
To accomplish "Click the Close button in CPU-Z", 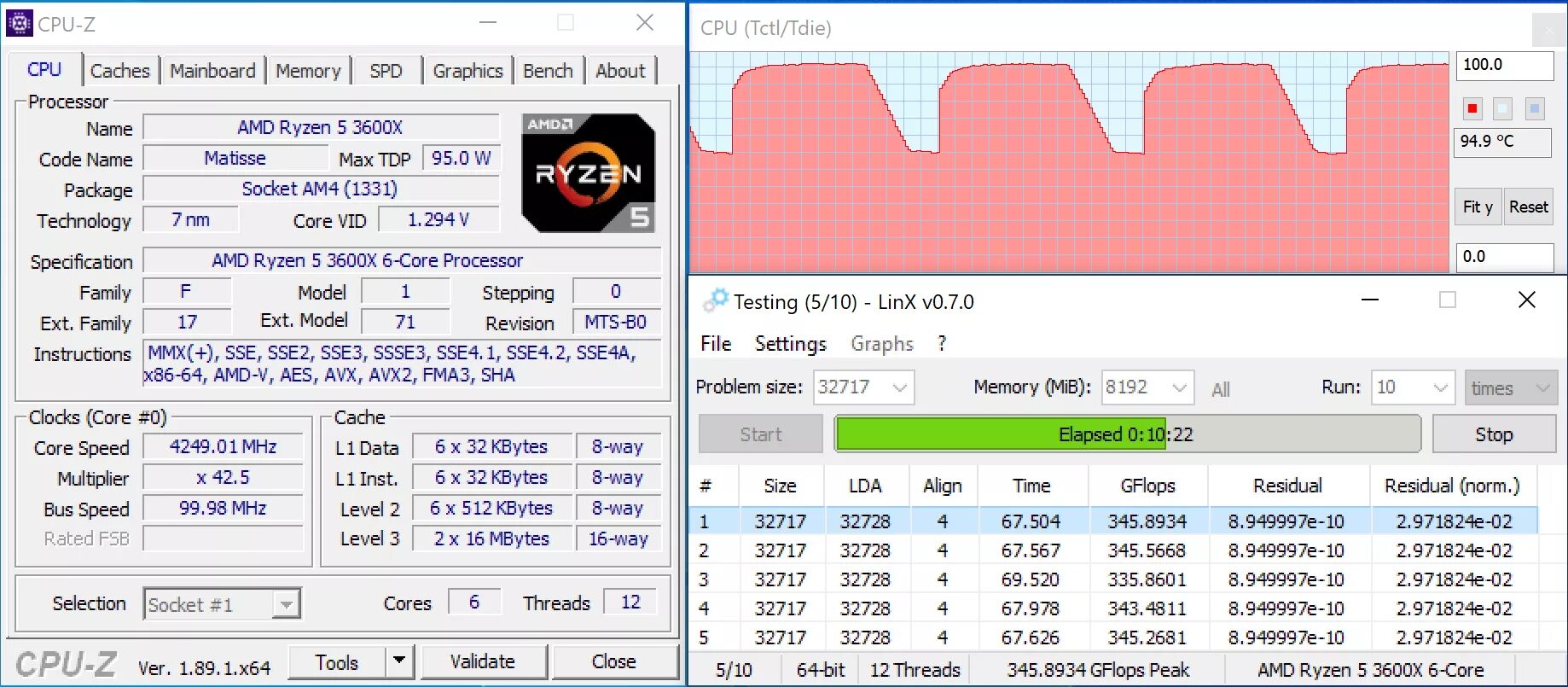I will (x=614, y=661).
